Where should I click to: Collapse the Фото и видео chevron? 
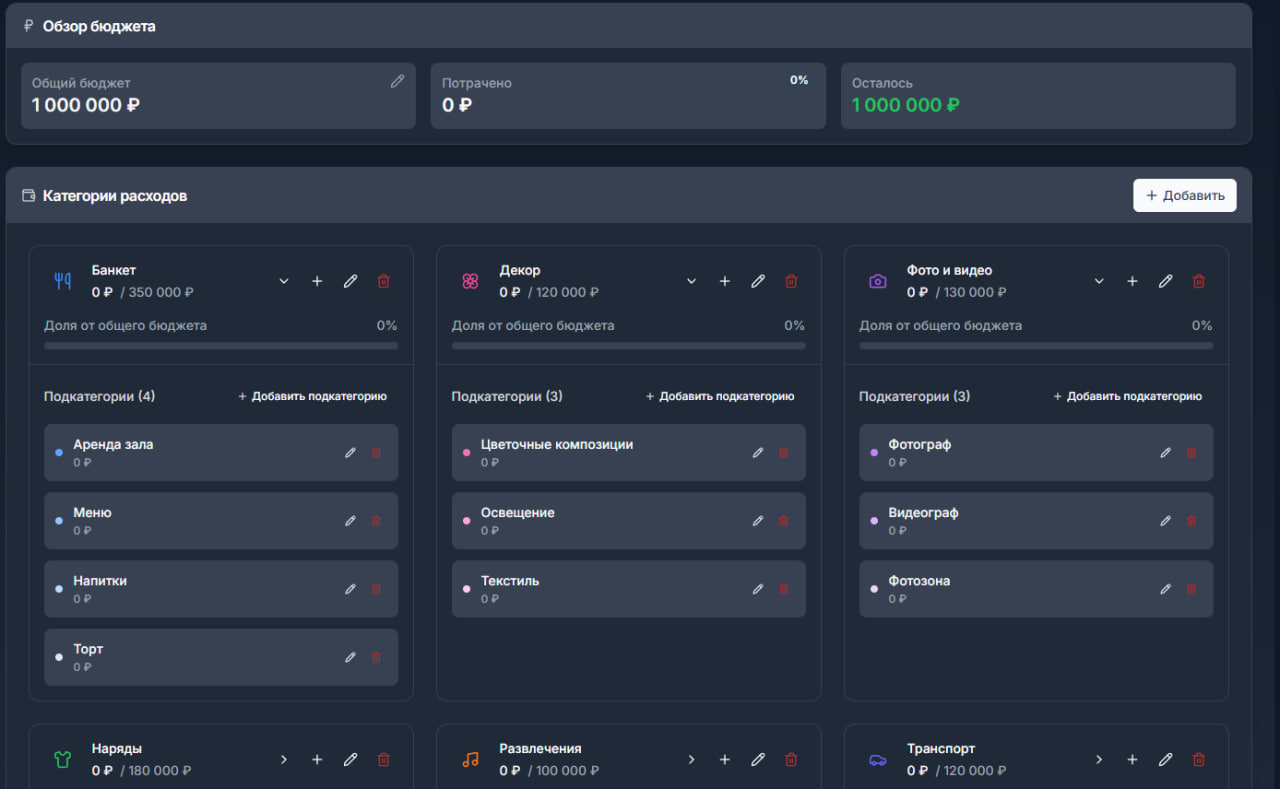pos(1099,281)
